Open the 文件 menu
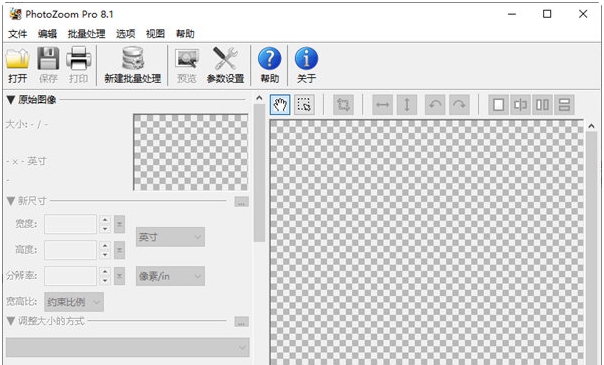604x365 pixels. 18,34
